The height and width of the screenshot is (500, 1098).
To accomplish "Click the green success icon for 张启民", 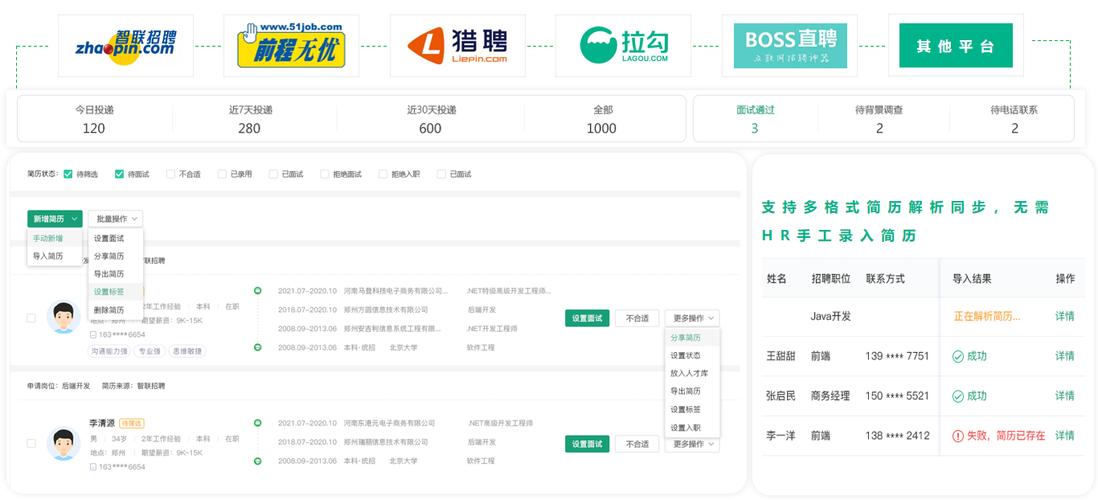I will pos(958,396).
